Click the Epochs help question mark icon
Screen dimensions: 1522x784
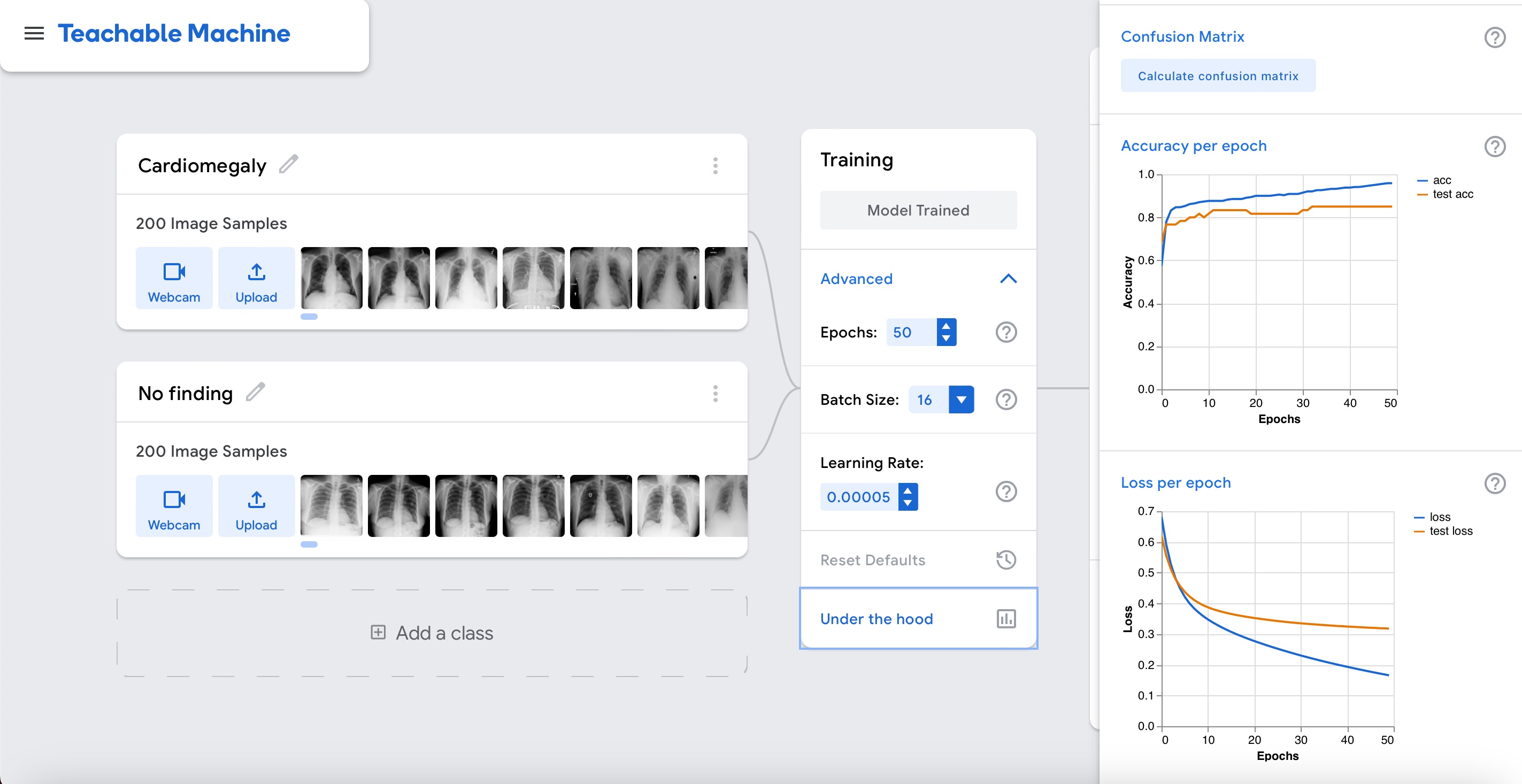1005,332
